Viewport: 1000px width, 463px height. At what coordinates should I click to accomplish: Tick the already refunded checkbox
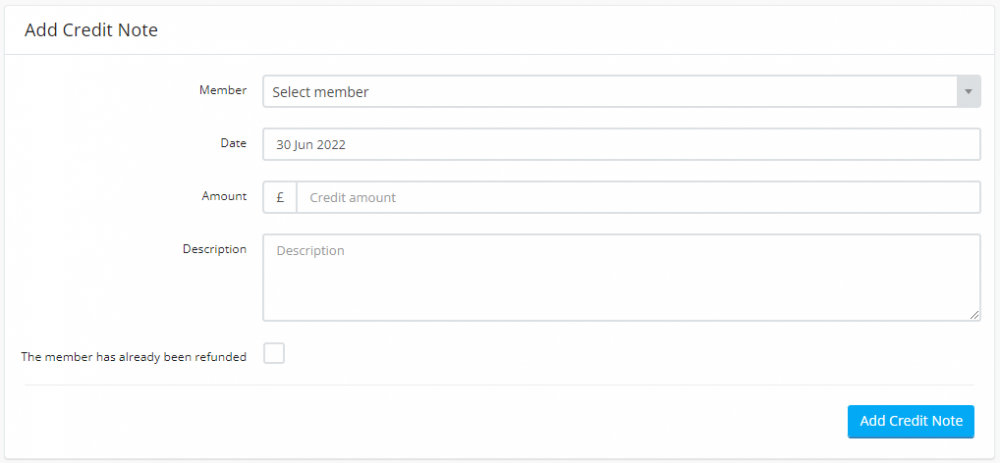[x=274, y=353]
